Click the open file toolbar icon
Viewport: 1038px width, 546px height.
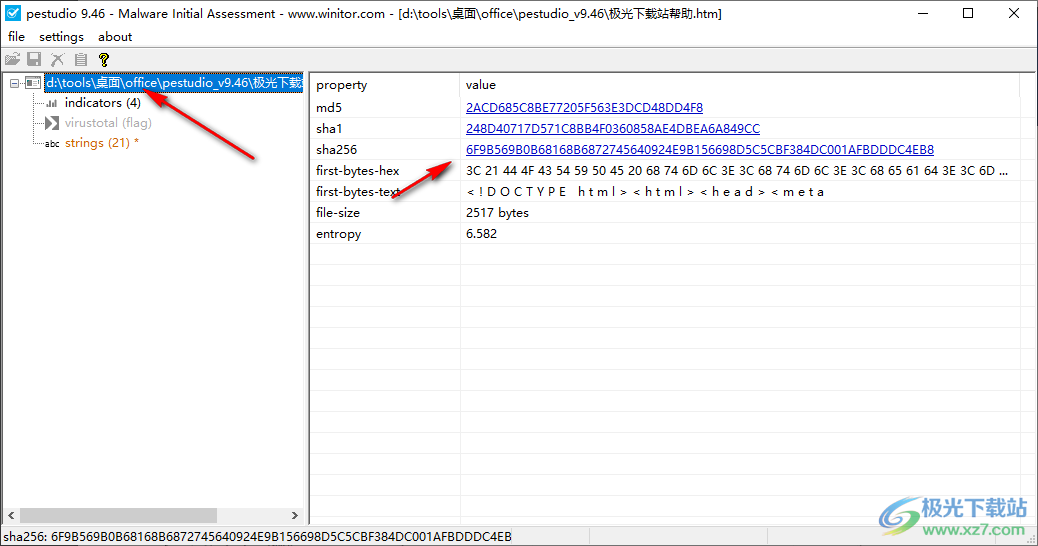pyautogui.click(x=13, y=59)
